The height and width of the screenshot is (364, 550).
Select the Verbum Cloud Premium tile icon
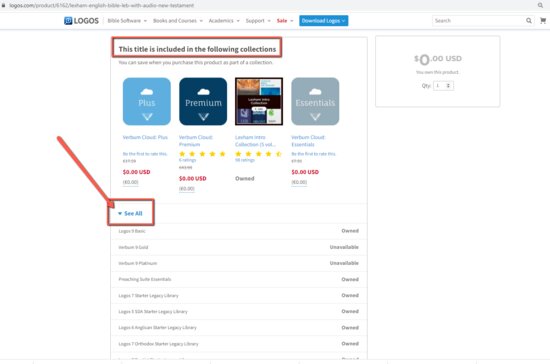tap(203, 101)
